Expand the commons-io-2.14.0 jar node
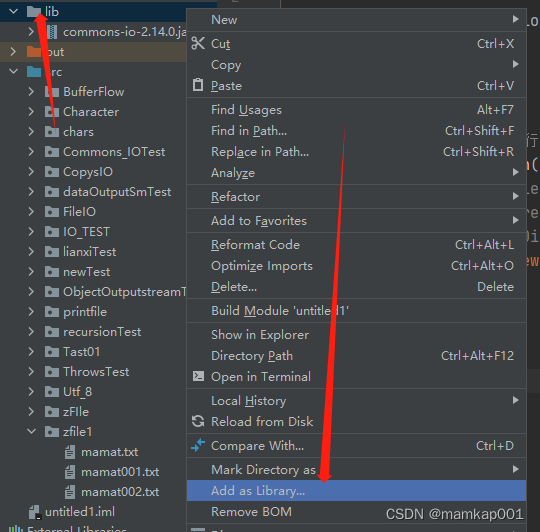The width and height of the screenshot is (540, 532). (31, 32)
